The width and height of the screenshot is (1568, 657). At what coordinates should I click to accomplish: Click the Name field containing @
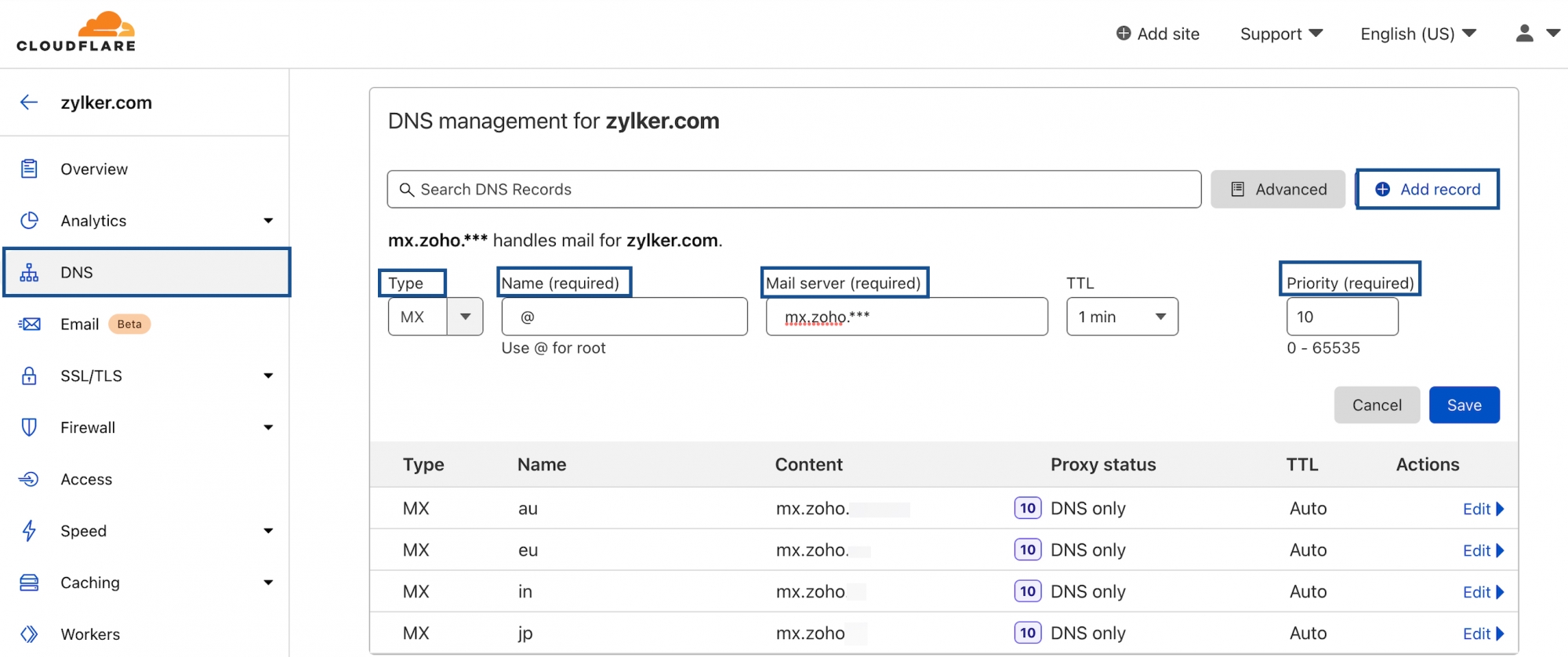click(624, 317)
